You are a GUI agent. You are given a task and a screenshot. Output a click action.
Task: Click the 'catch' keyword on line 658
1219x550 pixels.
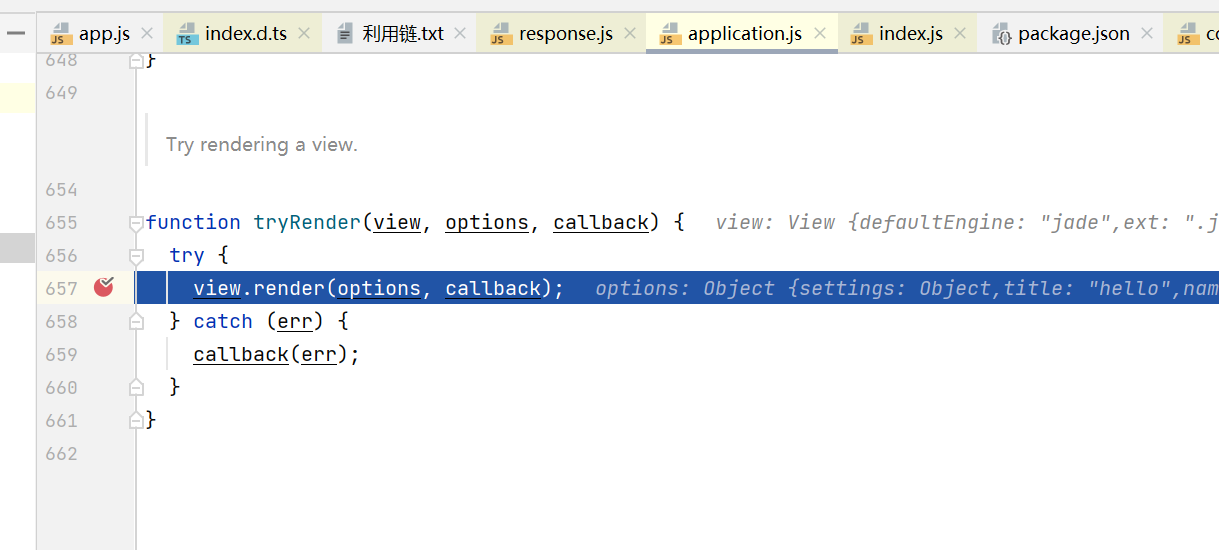click(223, 321)
